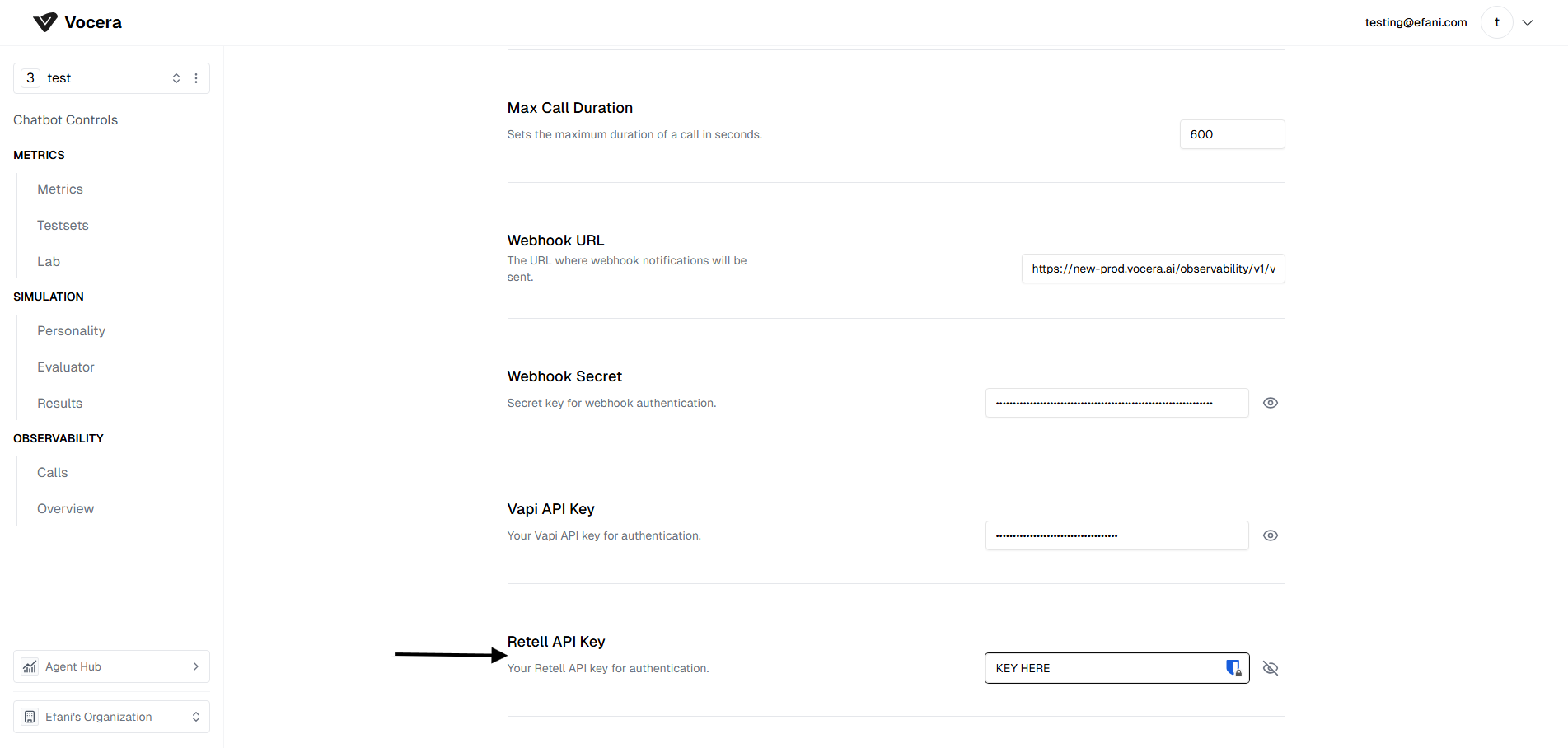Screen dimensions: 1568x748
Task: Click the METRICS section label
Action: [39, 155]
